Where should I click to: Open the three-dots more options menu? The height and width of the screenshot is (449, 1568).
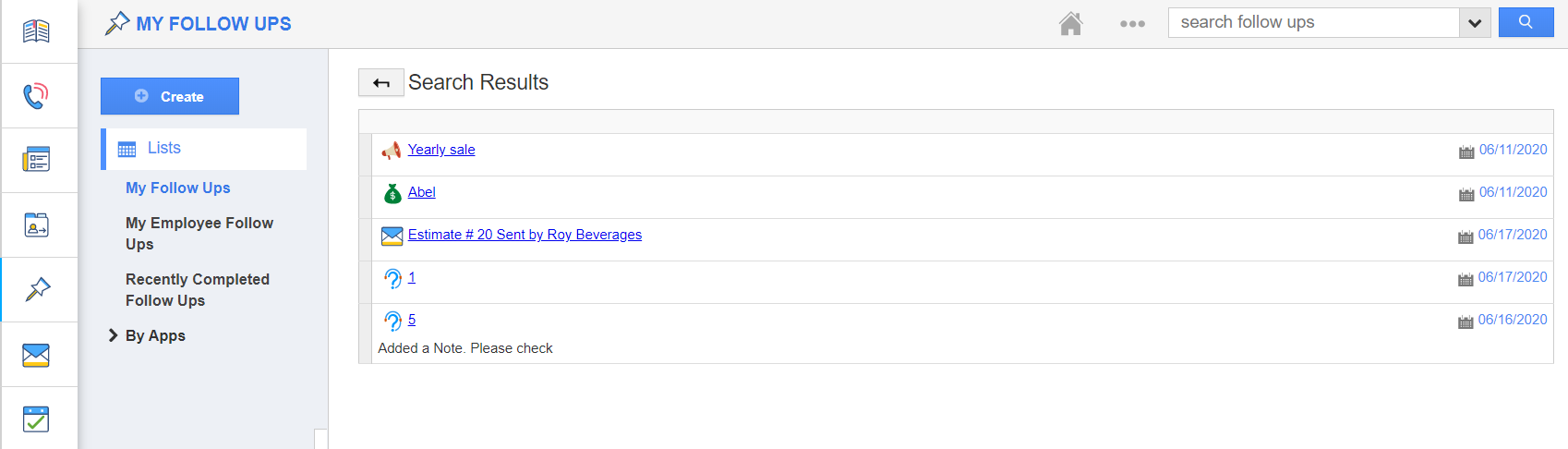[x=1132, y=24]
